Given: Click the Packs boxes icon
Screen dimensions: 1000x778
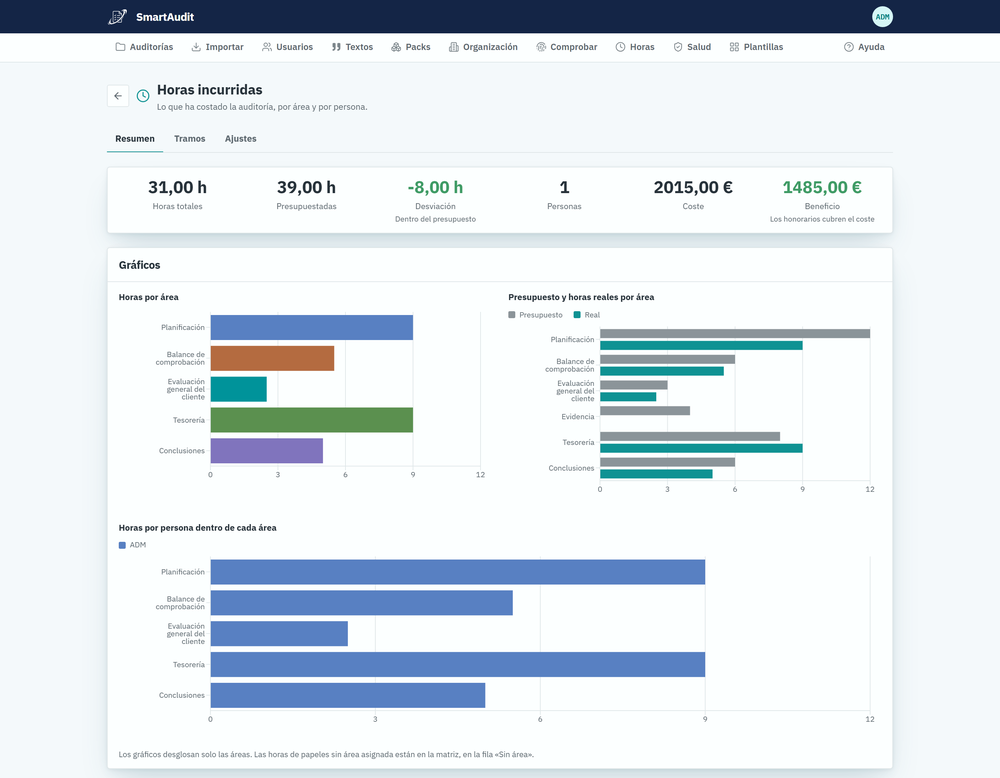Looking at the screenshot, I should (396, 47).
